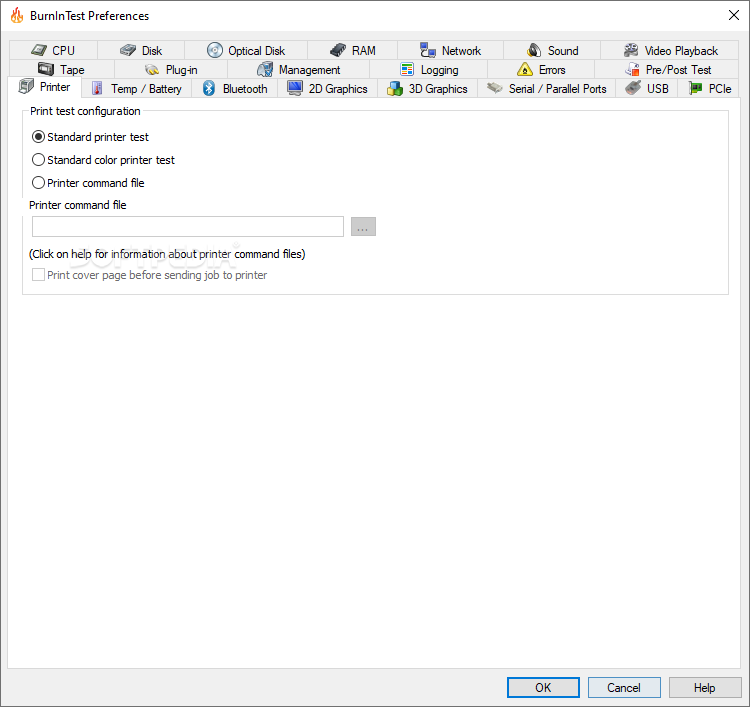Image resolution: width=750 pixels, height=707 pixels.
Task: Click the 3D Graphics cubes icon
Action: tap(395, 88)
